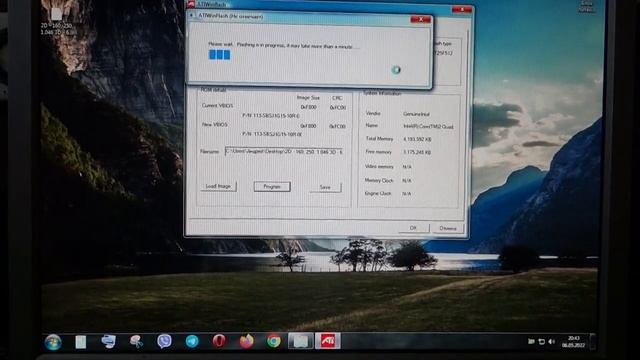640x360 pixels.
Task: Open the network tray icon
Action: click(542, 342)
